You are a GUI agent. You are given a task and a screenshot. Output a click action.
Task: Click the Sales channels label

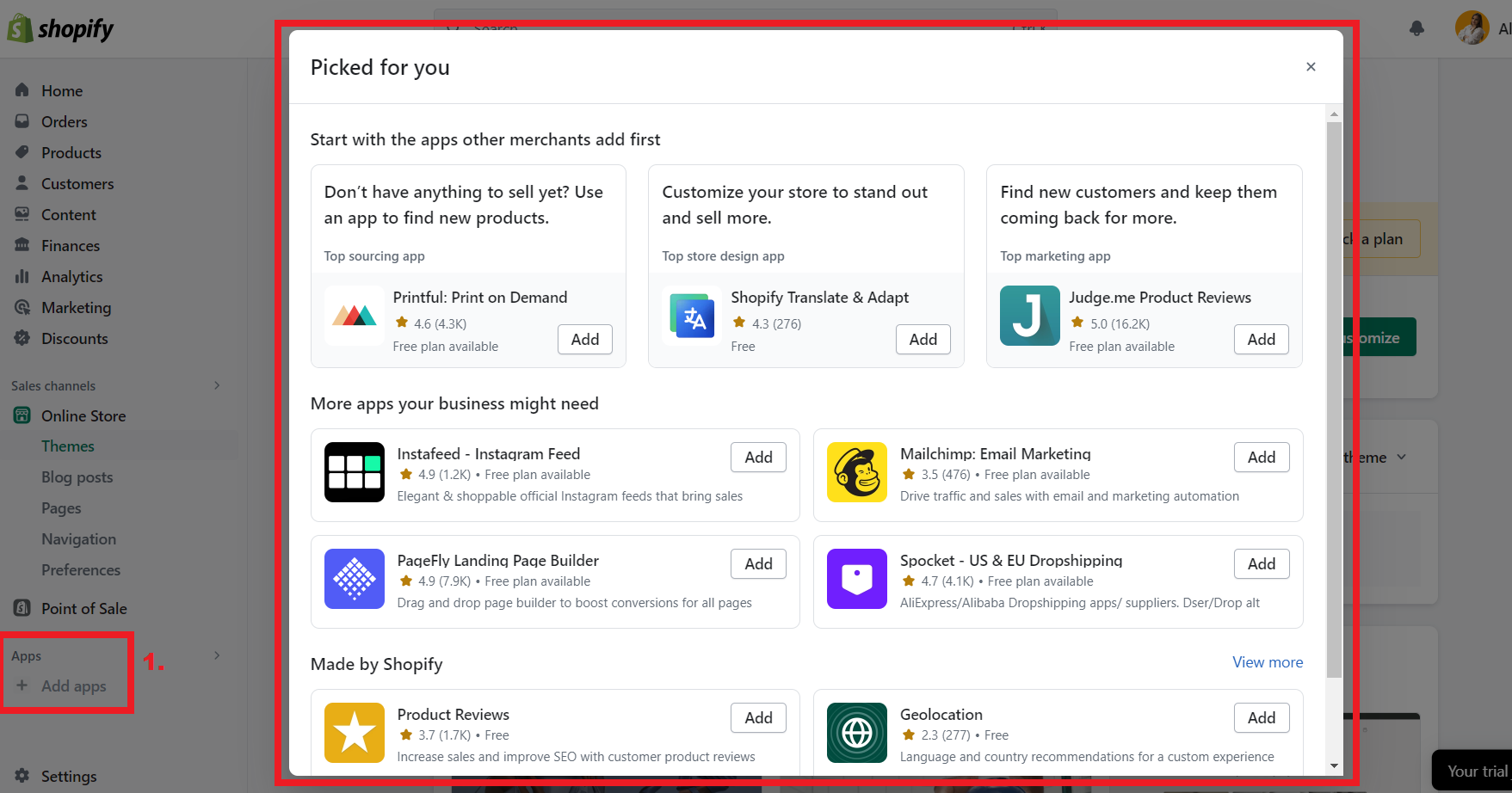click(53, 386)
